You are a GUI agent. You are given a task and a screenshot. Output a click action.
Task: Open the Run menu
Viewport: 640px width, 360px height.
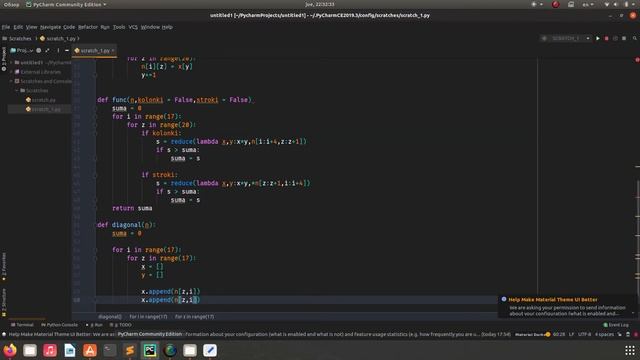point(105,27)
